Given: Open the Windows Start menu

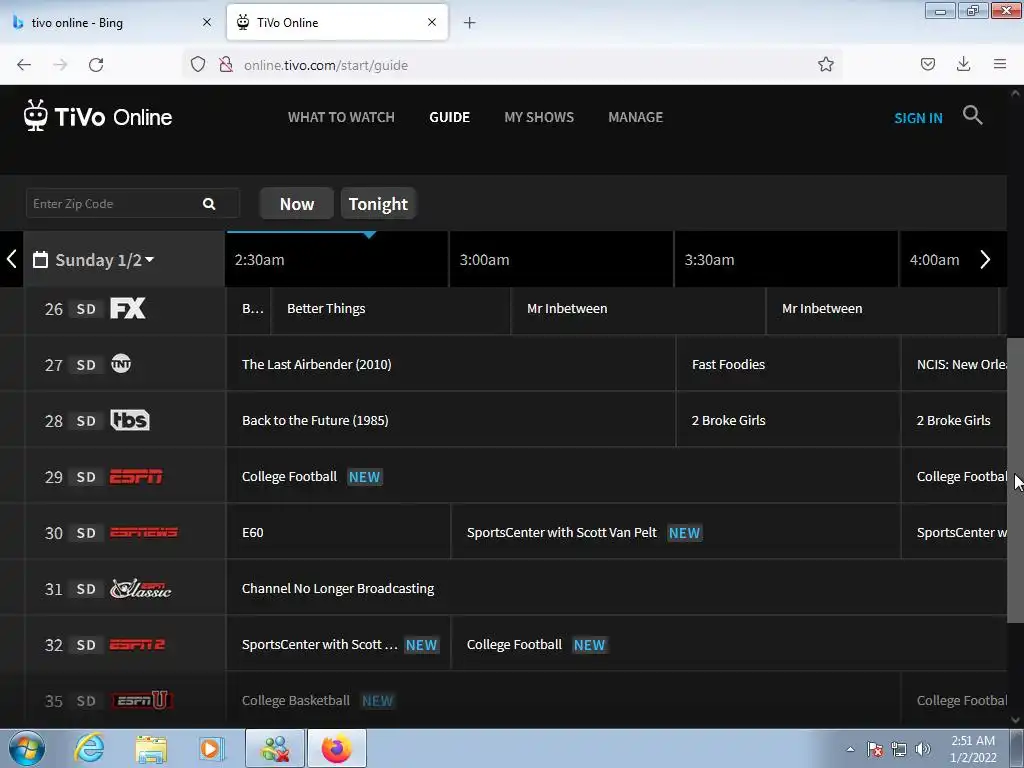Looking at the screenshot, I should point(27,748).
